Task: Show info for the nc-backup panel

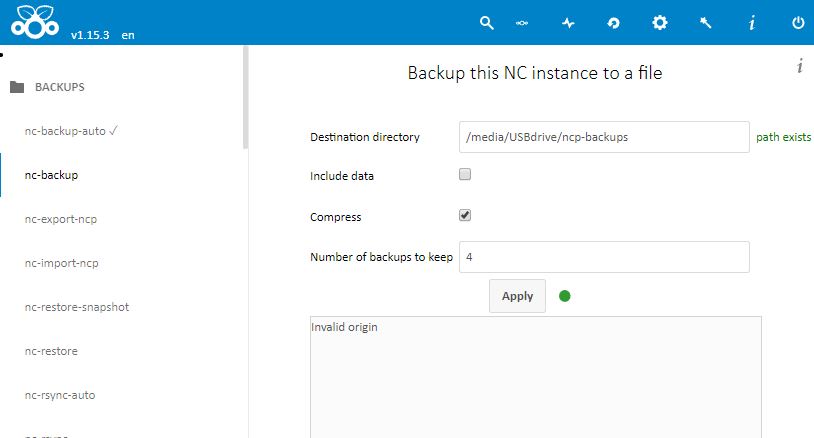Action: tap(800, 65)
